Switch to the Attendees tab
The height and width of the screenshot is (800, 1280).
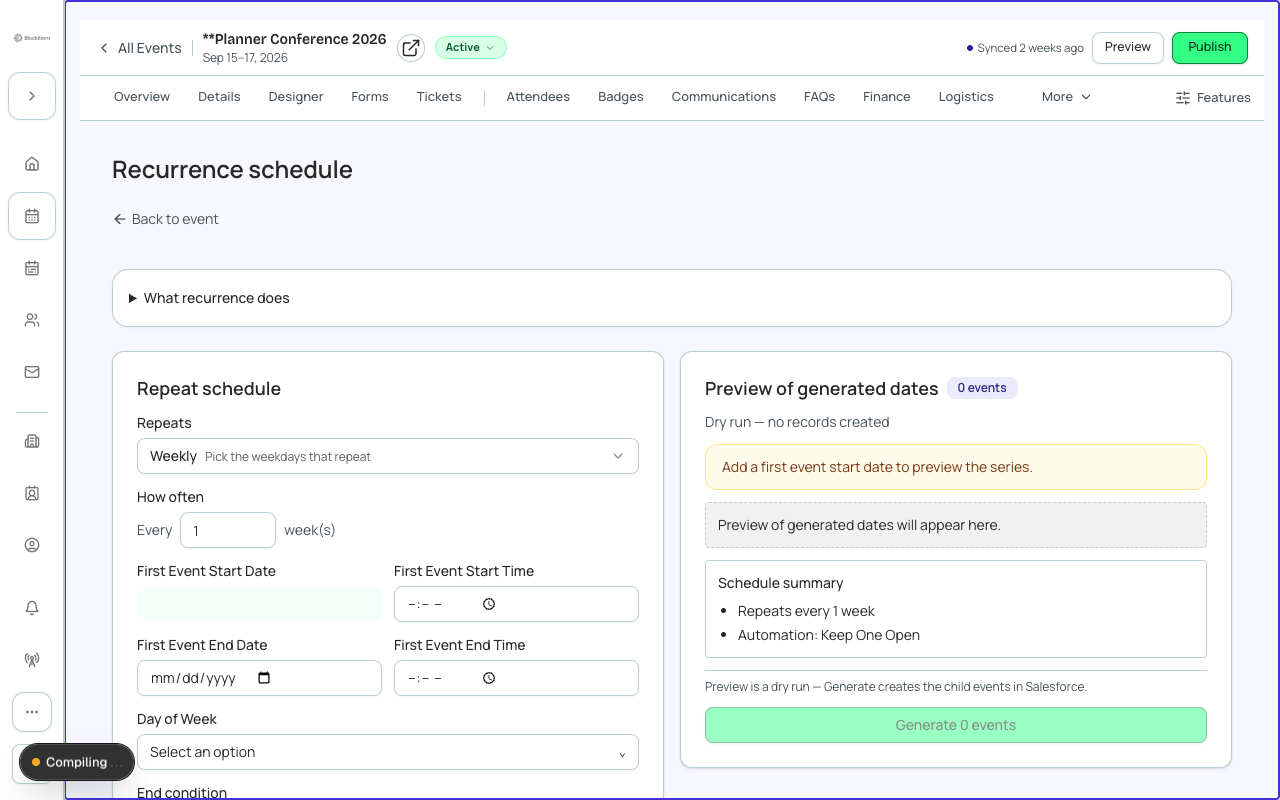pyautogui.click(x=538, y=97)
